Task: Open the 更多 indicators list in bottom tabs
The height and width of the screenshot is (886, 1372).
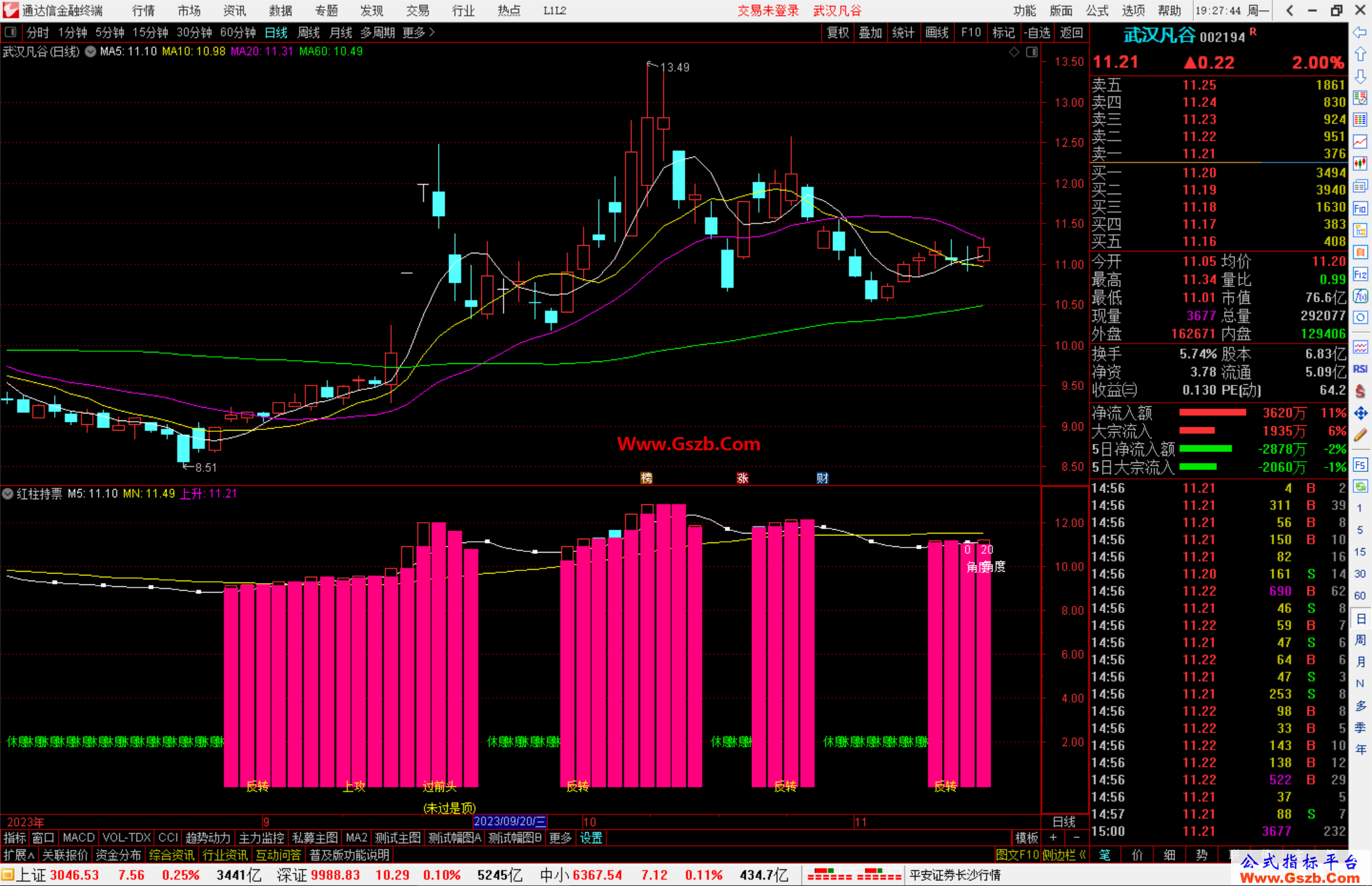Action: pos(560,838)
